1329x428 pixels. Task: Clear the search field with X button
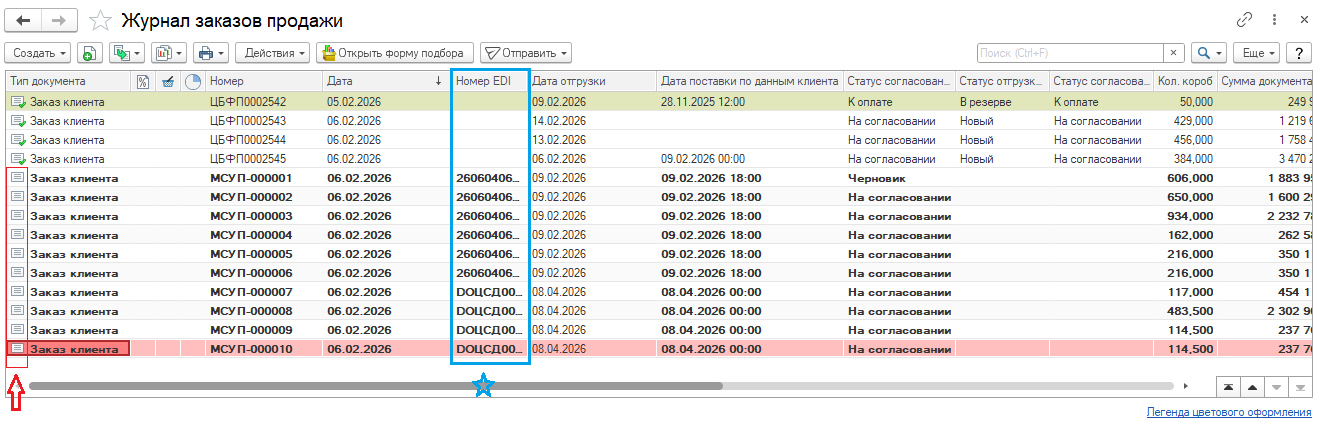[x=1173, y=53]
